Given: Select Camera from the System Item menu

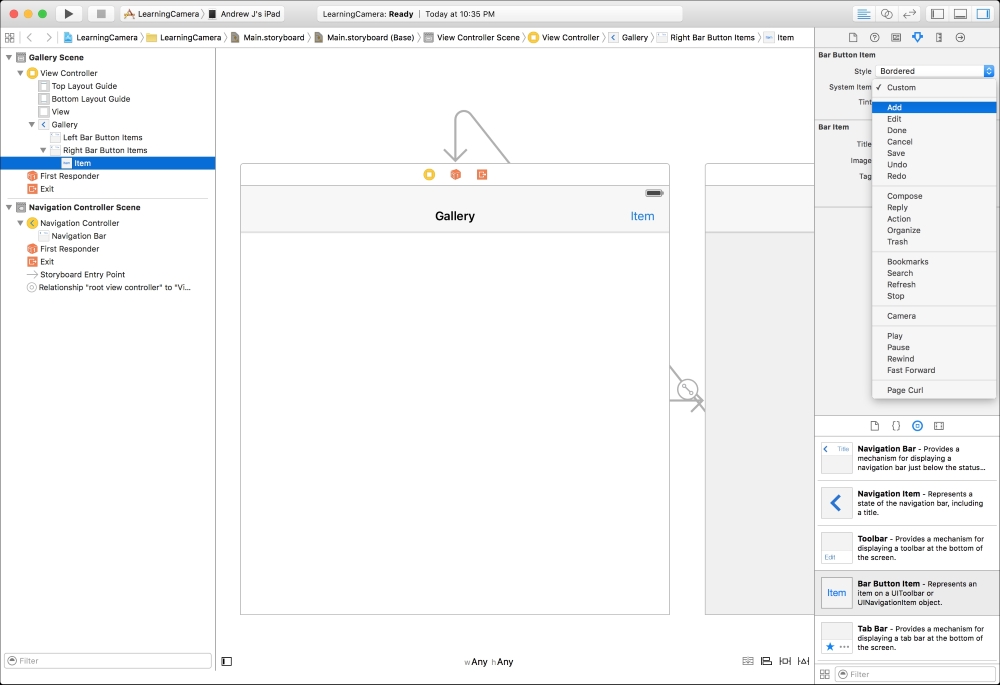Looking at the screenshot, I should (x=900, y=315).
